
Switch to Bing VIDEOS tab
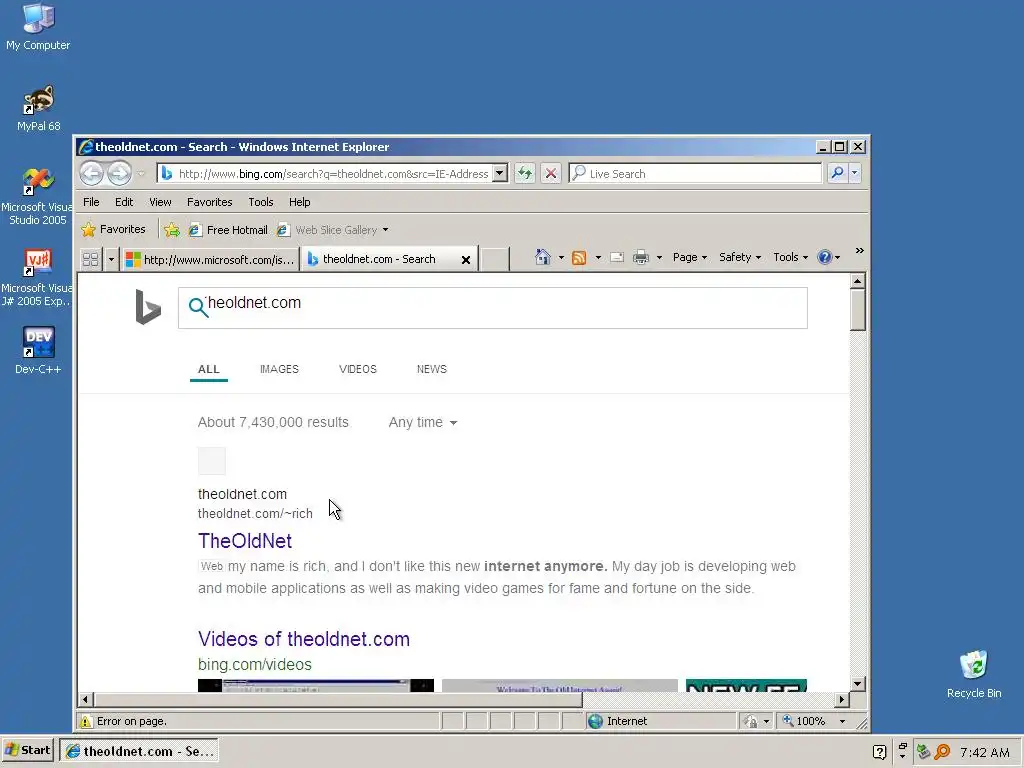click(358, 369)
